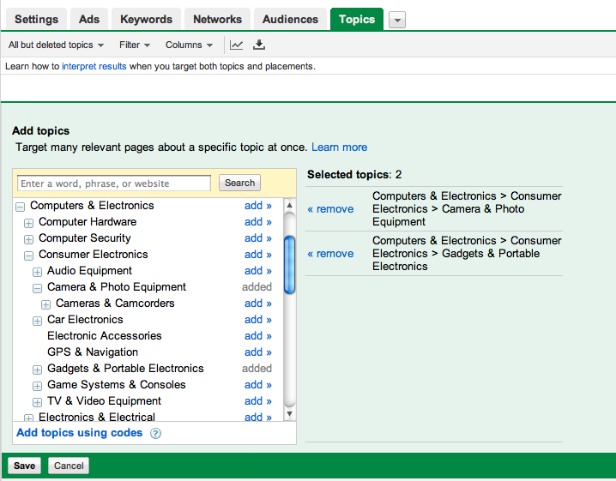
Task: Open the extra tabs dropdown arrow
Action: tap(397, 20)
